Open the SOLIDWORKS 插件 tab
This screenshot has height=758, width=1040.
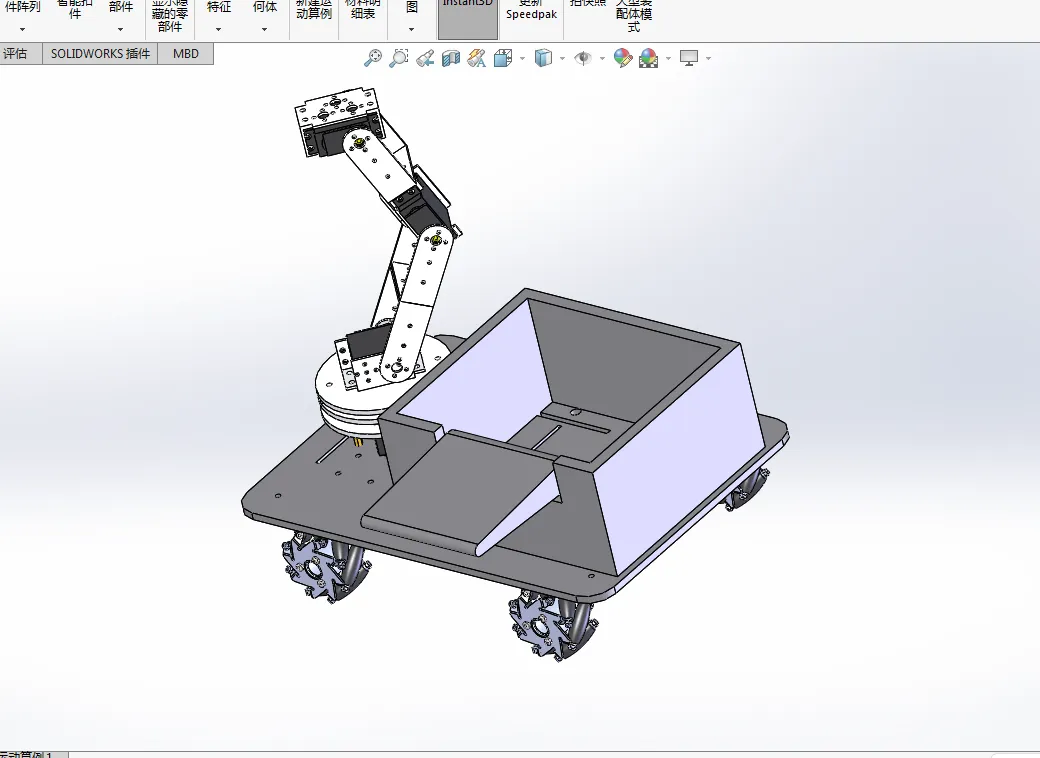[100, 54]
